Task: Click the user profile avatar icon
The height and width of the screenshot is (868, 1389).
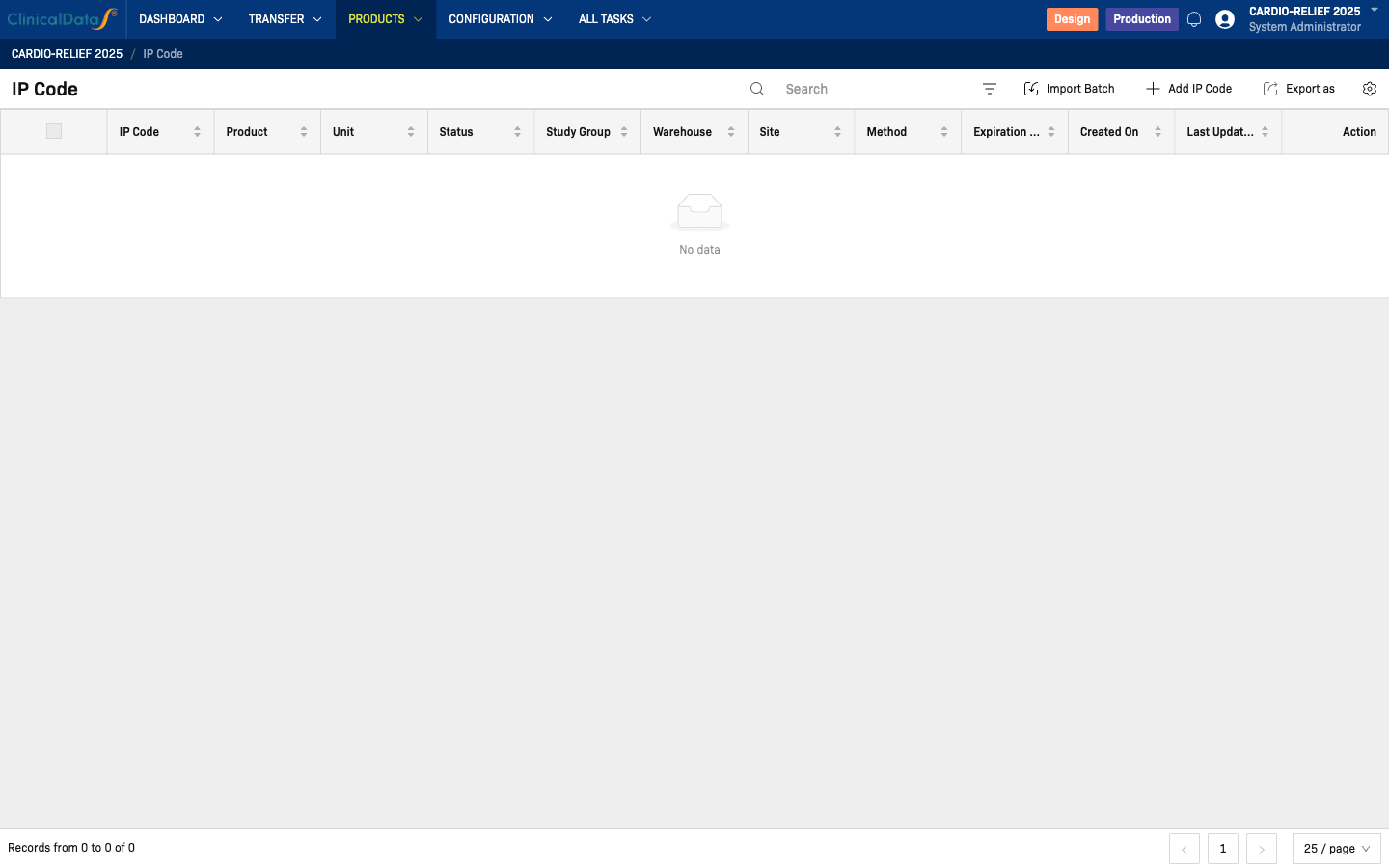Action: click(x=1225, y=19)
